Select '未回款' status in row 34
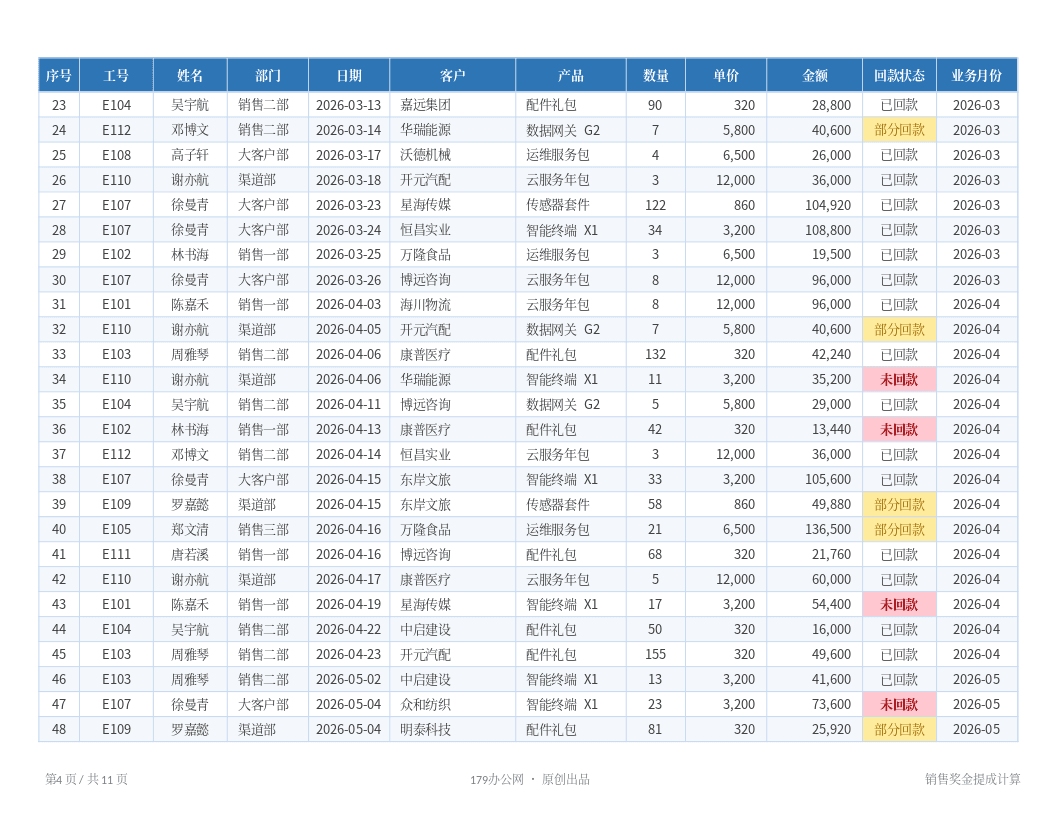The width and height of the screenshot is (1056, 816). (x=900, y=380)
